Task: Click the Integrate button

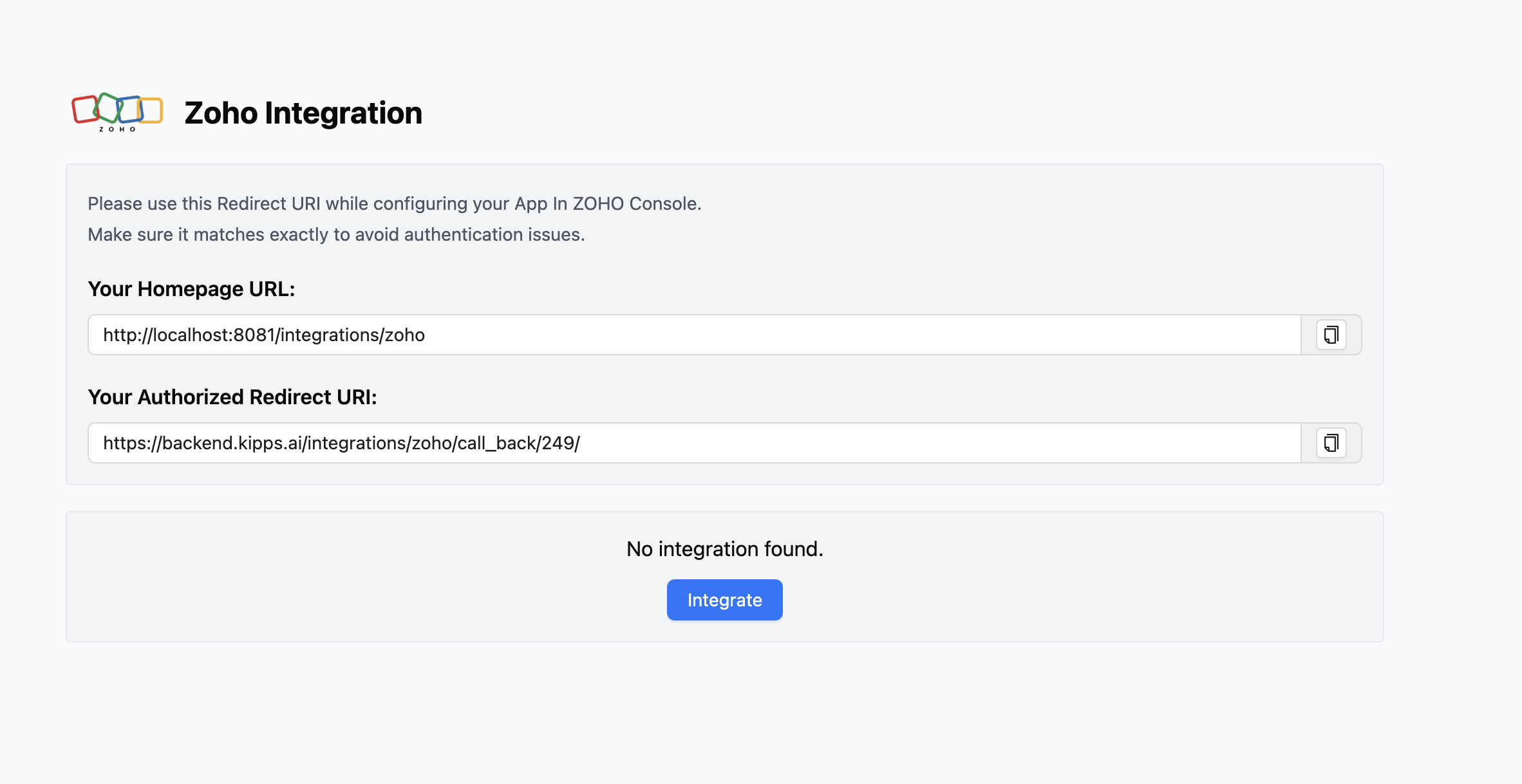Action: (724, 600)
